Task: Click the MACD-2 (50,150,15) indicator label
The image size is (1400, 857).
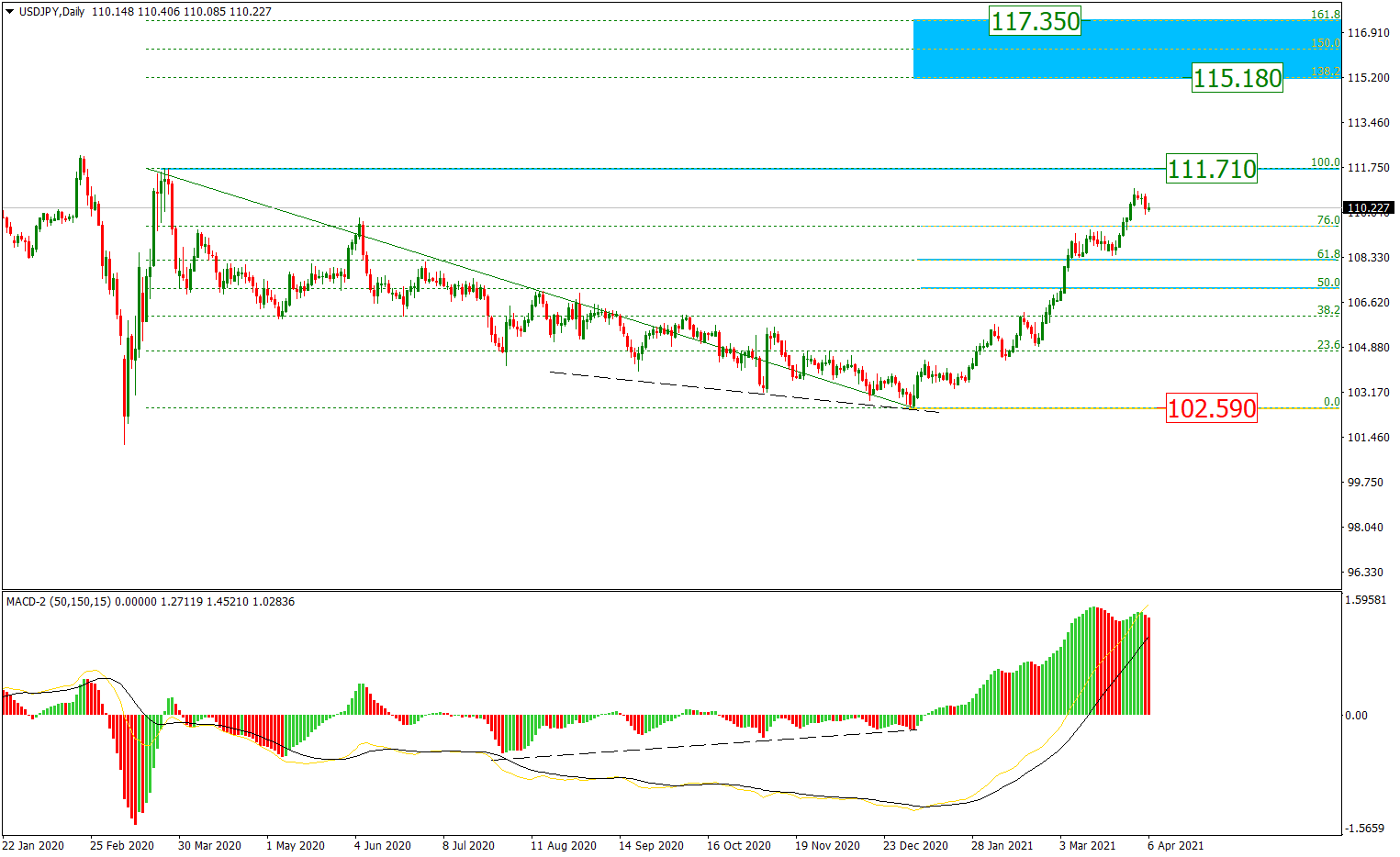Action: [x=59, y=602]
